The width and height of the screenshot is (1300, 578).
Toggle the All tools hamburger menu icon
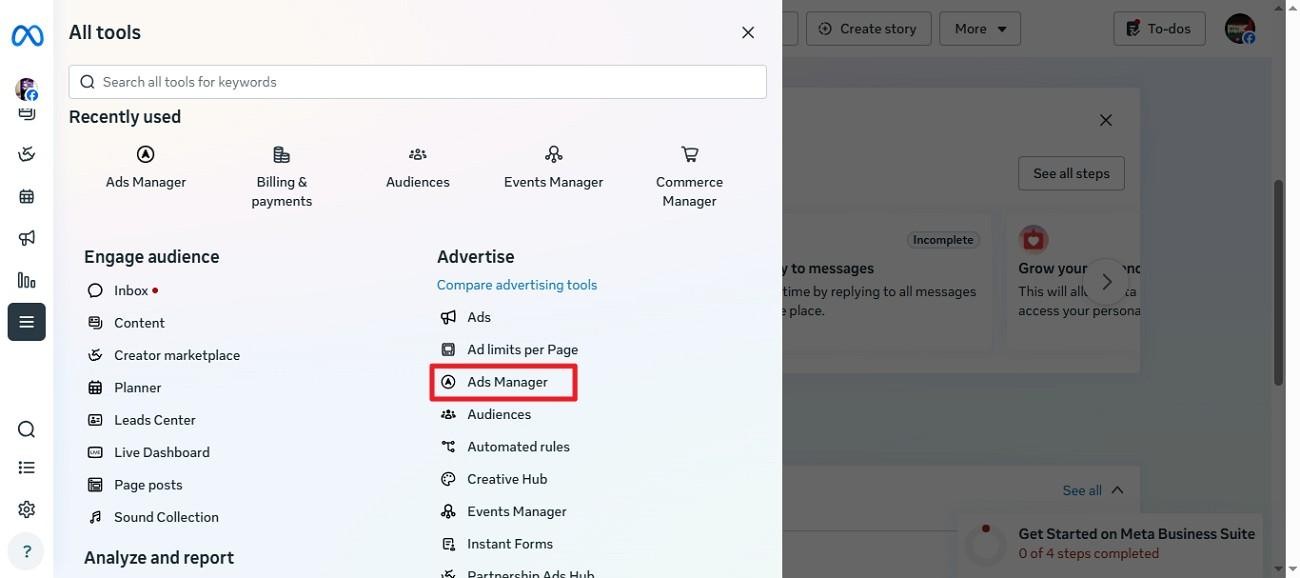point(27,322)
